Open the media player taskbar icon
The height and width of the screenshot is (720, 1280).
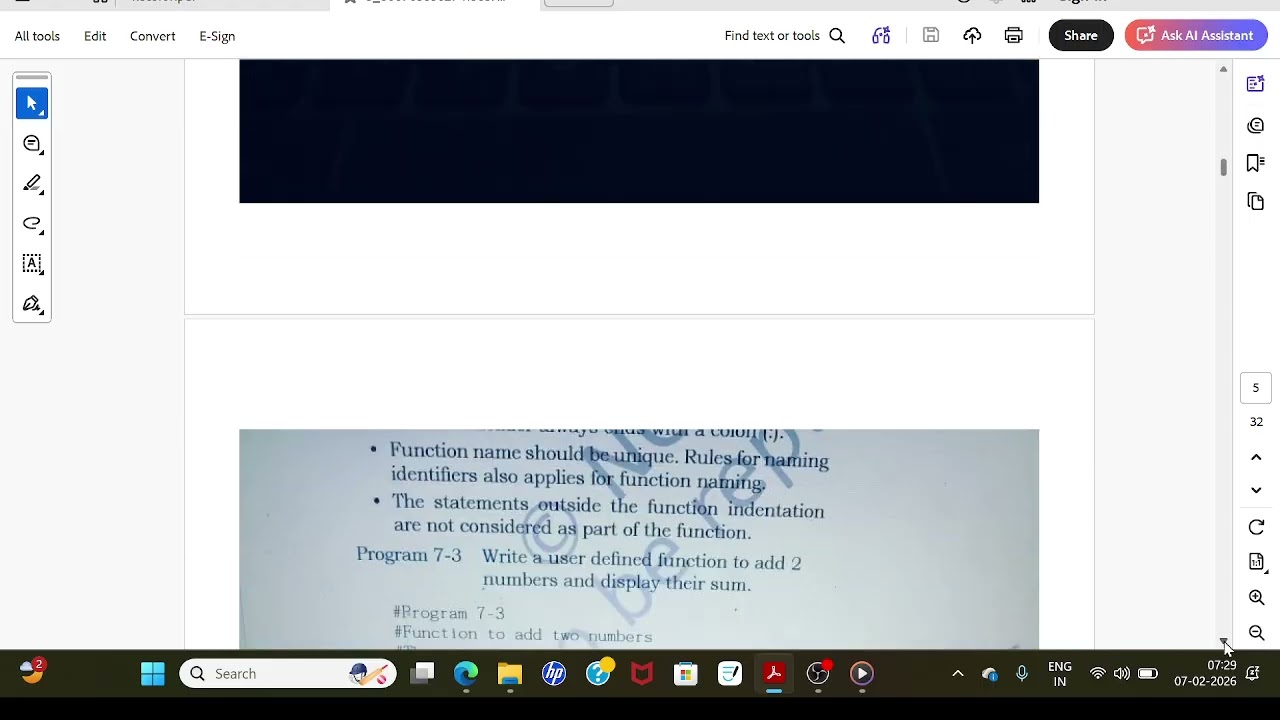point(862,674)
